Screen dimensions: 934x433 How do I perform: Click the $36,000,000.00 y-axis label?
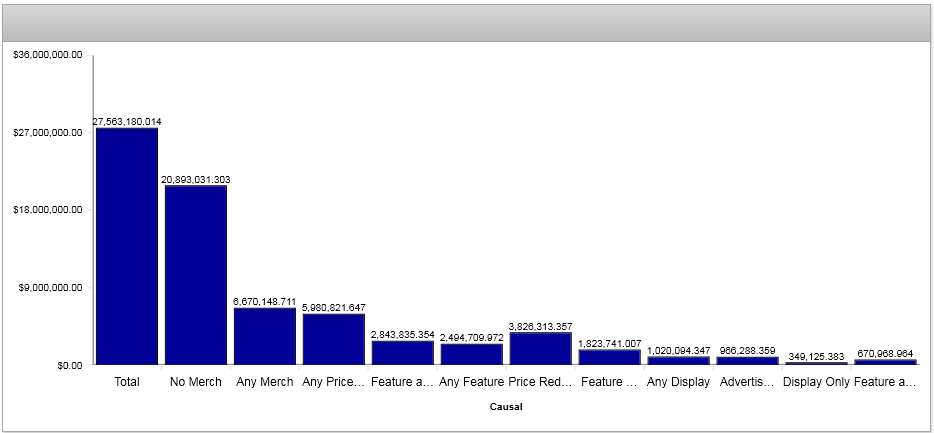pos(47,55)
